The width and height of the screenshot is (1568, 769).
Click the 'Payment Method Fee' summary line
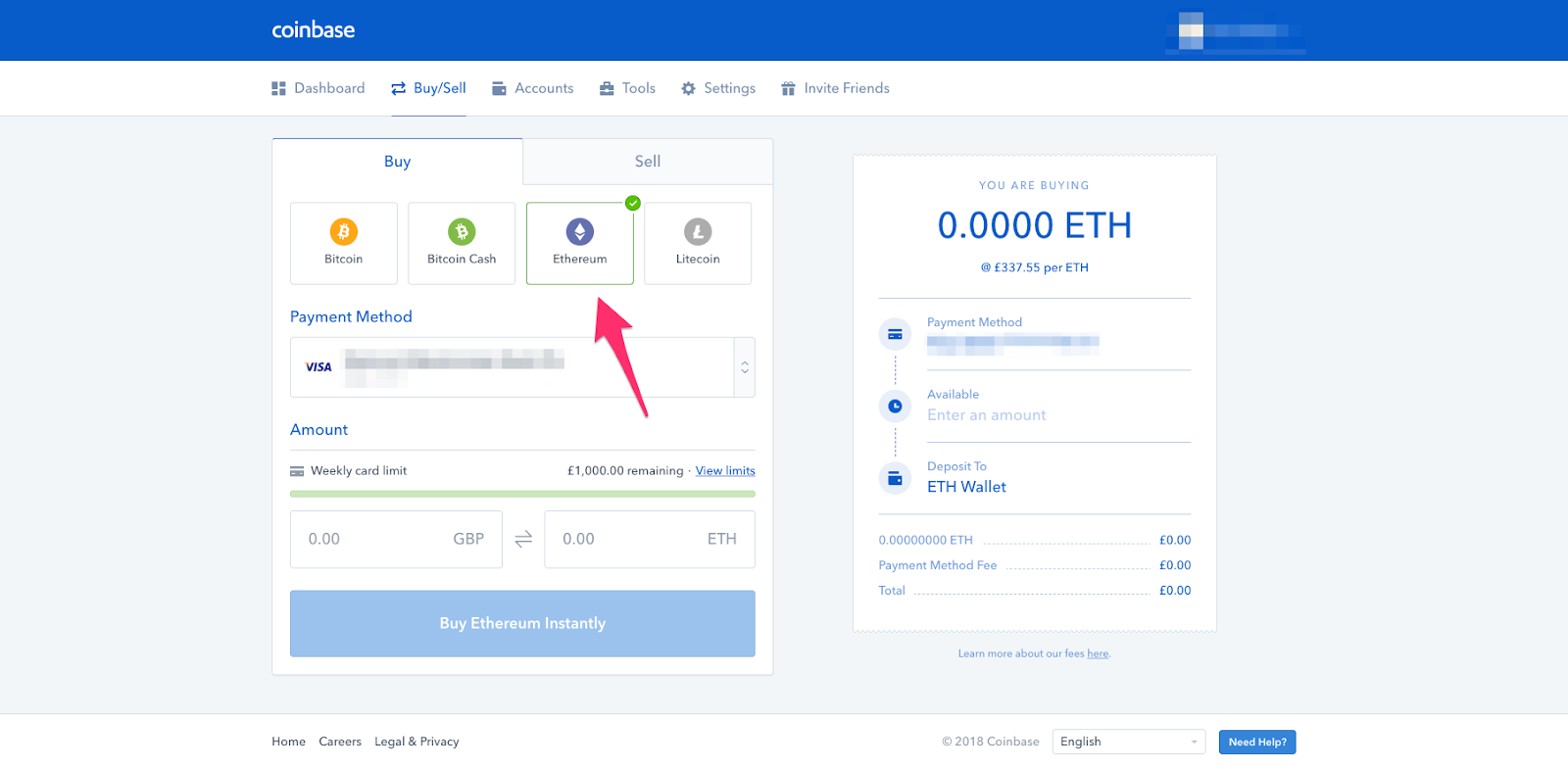click(x=1035, y=565)
